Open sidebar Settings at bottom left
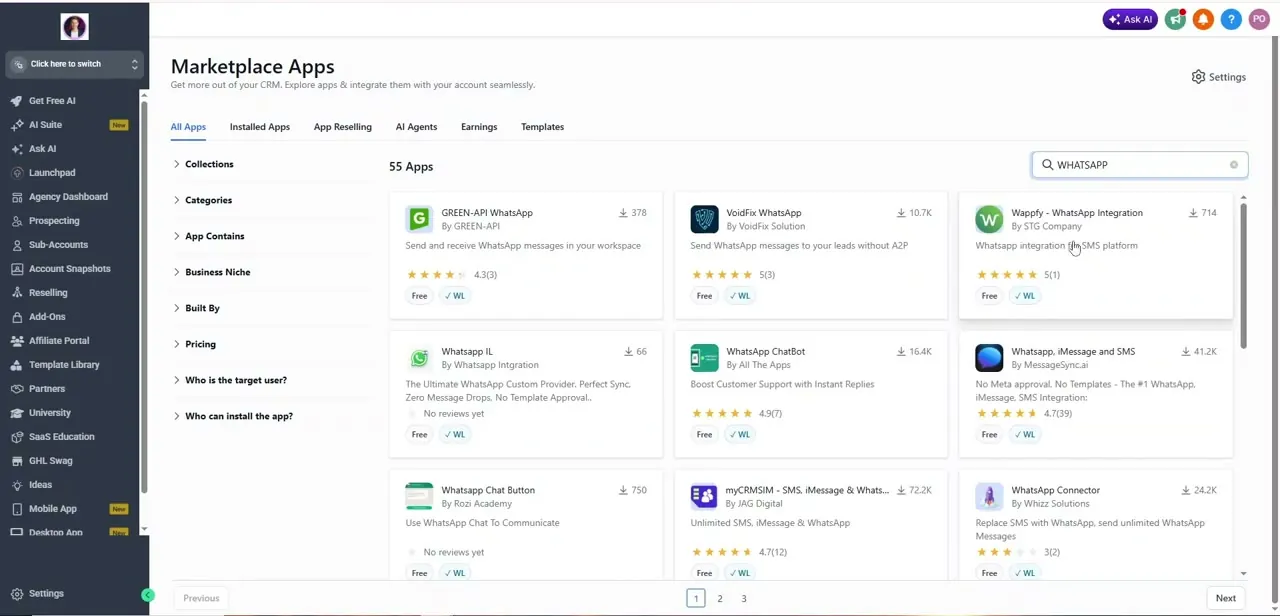The height and width of the screenshot is (616, 1280). (x=37, y=594)
